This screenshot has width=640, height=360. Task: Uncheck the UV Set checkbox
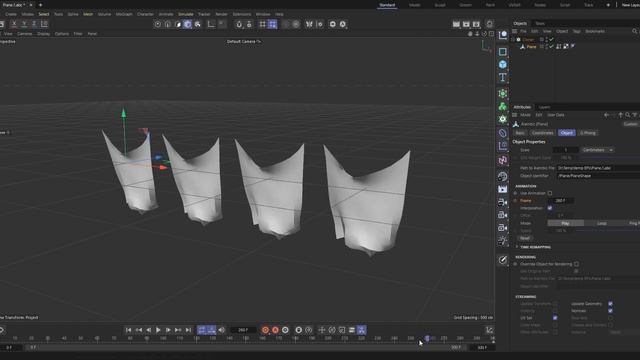(555, 318)
